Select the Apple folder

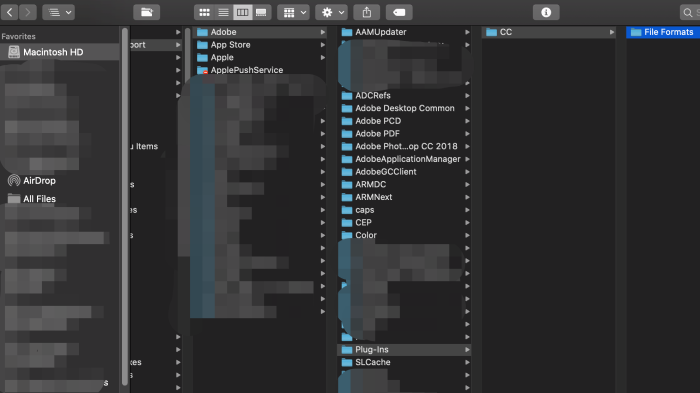click(x=261, y=57)
